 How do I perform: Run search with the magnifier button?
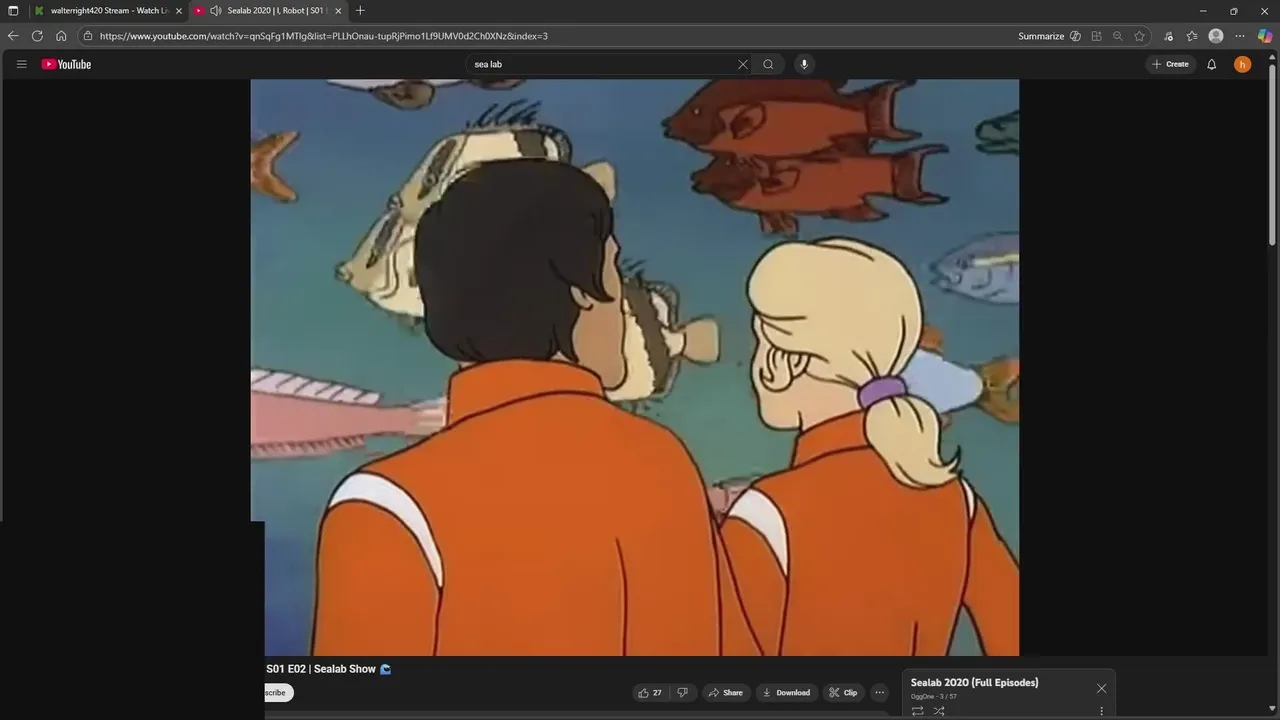(768, 64)
